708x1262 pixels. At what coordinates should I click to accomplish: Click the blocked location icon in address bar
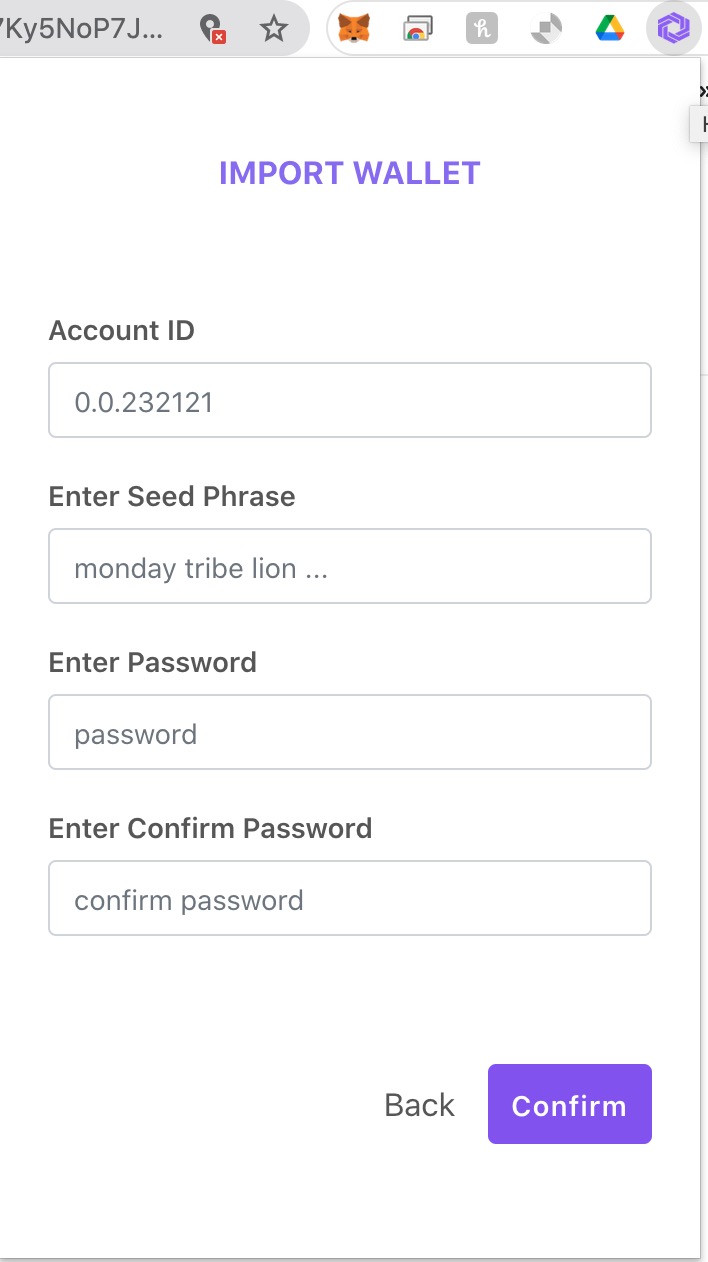click(x=213, y=29)
